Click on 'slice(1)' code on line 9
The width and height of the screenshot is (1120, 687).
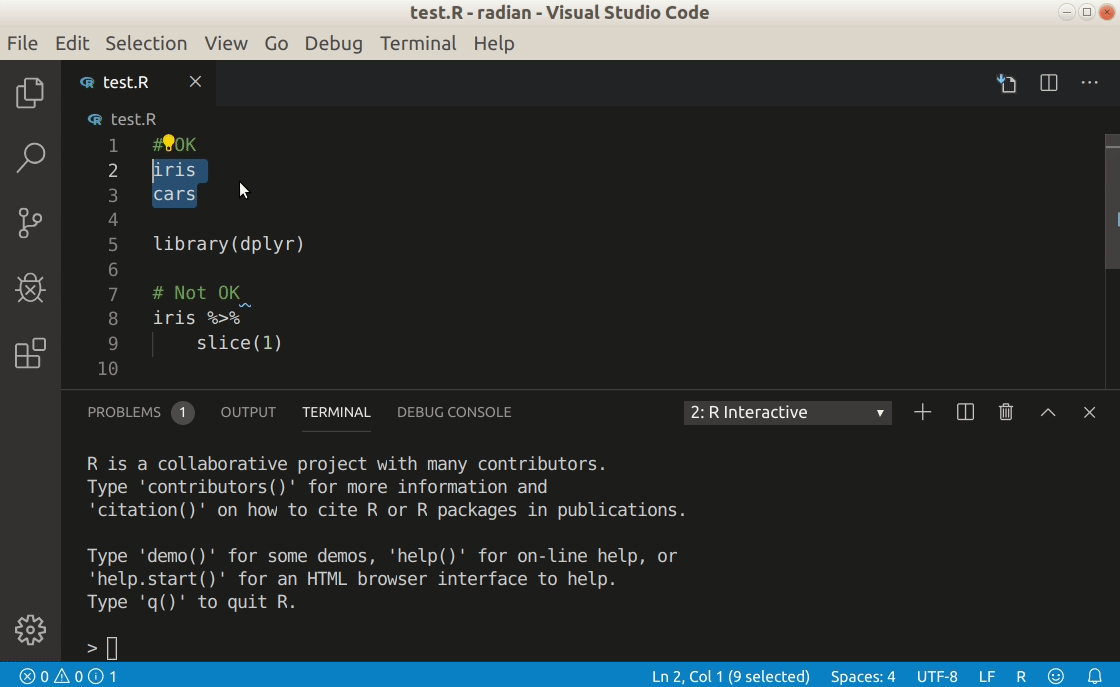[239, 343]
